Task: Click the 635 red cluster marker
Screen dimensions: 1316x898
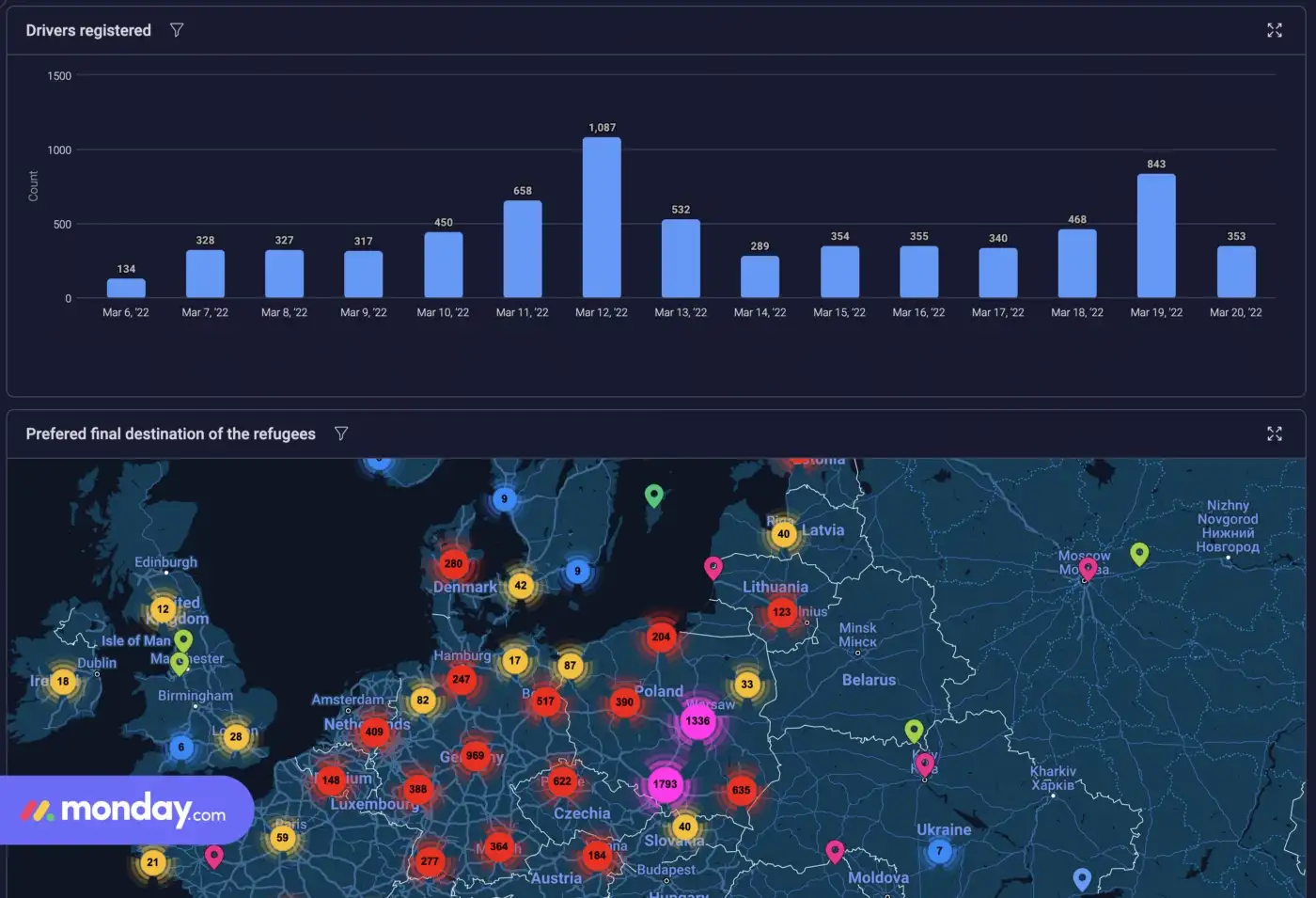Action: pyautogui.click(x=741, y=790)
